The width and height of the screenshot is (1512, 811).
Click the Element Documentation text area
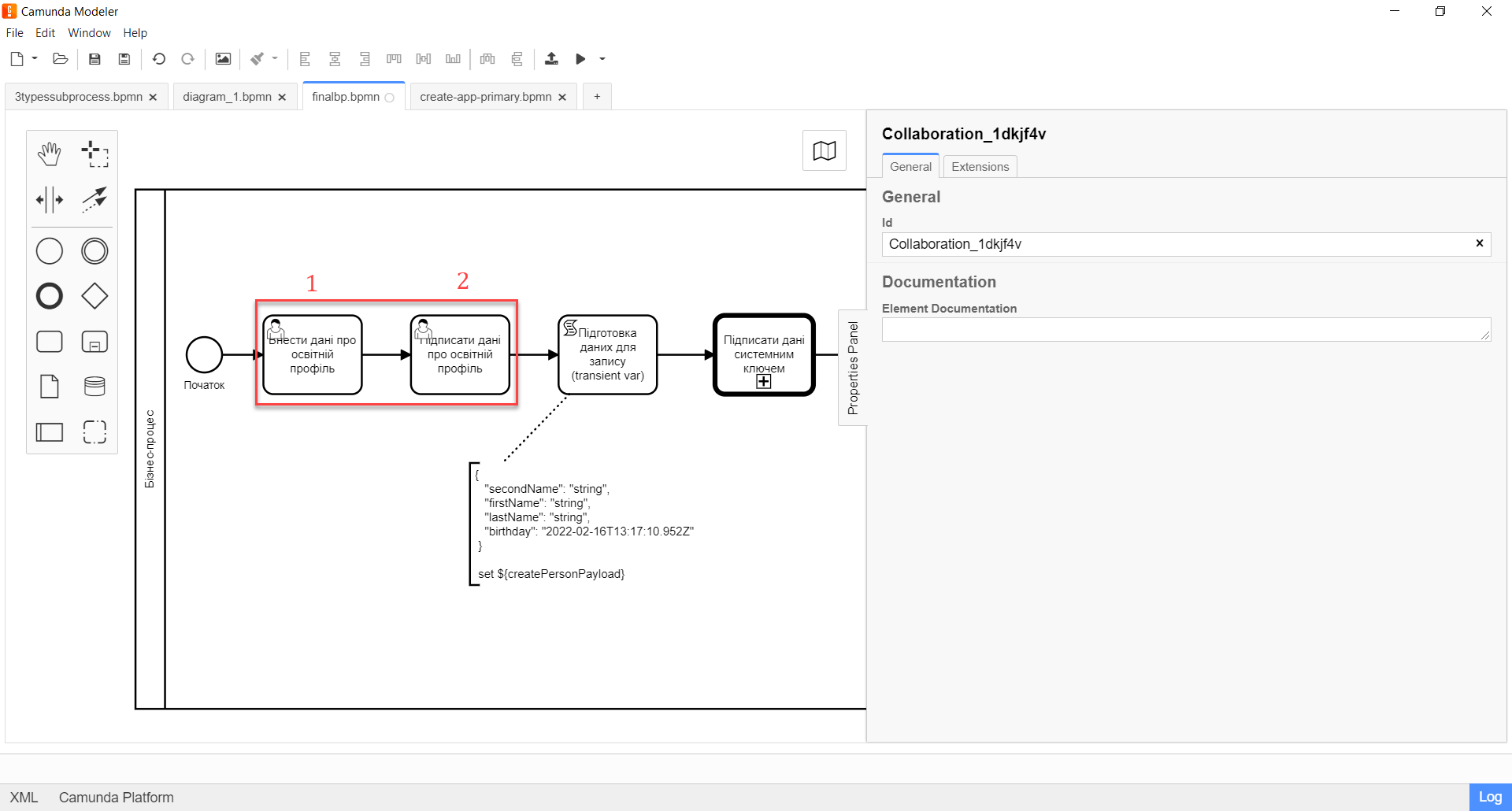[1186, 330]
